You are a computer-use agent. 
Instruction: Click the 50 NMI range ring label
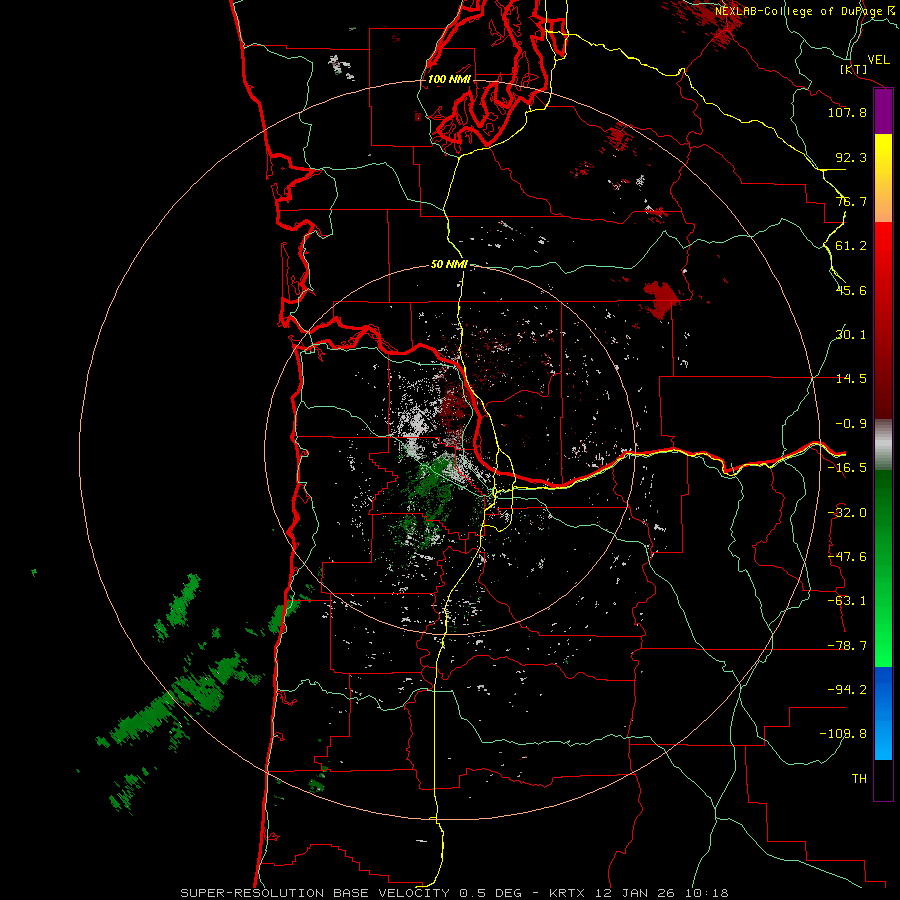[x=449, y=265]
